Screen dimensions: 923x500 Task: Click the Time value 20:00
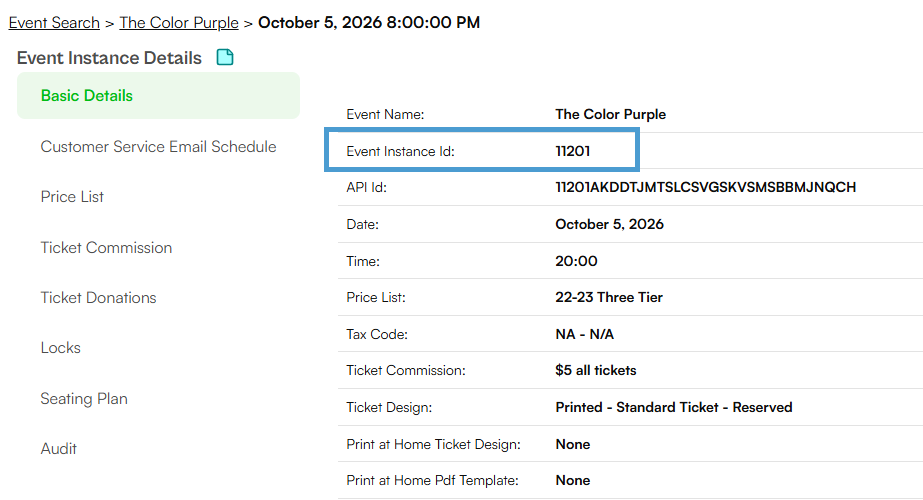click(576, 261)
